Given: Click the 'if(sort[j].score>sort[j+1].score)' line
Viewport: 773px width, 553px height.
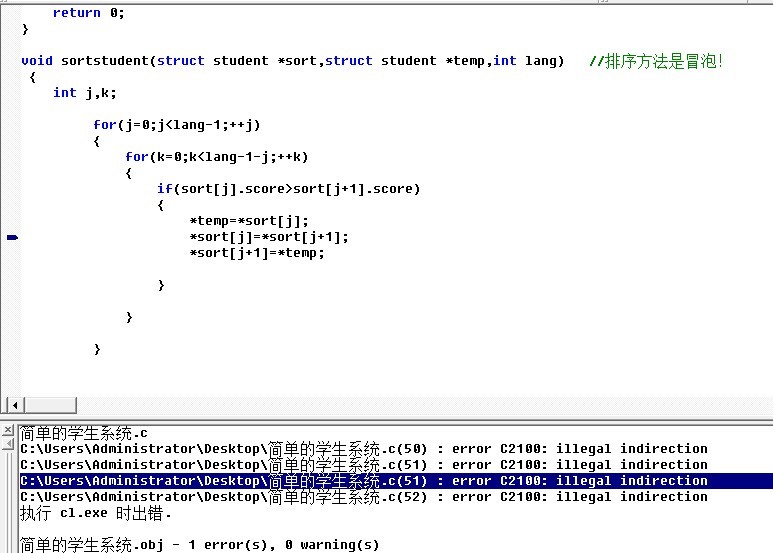Looking at the screenshot, I should pos(288,189).
